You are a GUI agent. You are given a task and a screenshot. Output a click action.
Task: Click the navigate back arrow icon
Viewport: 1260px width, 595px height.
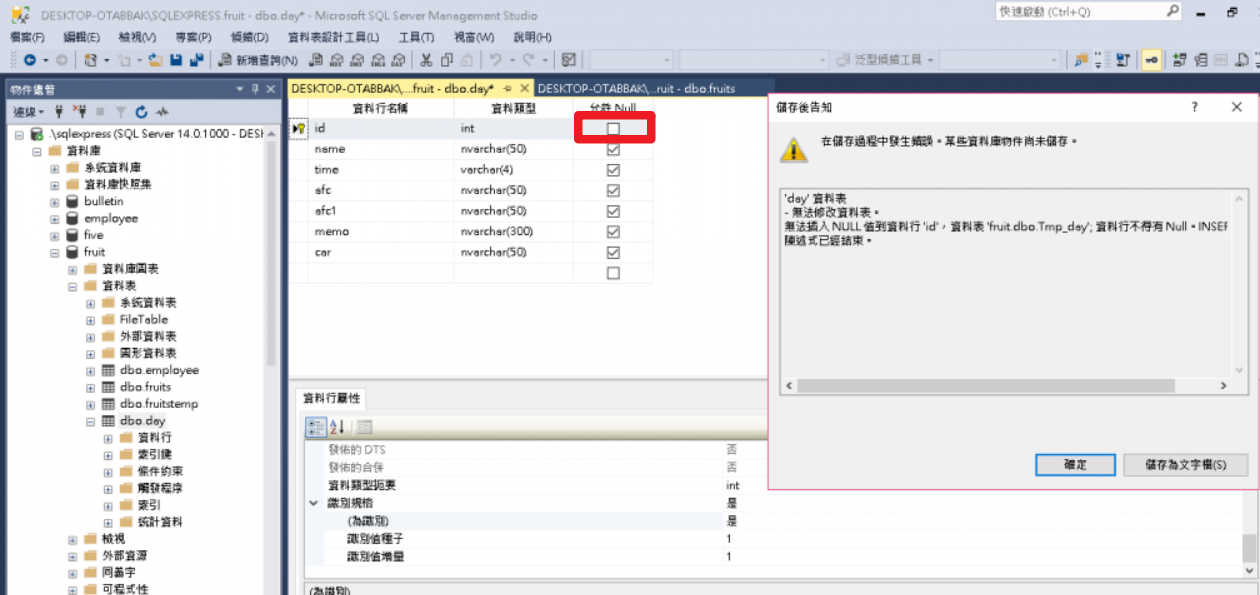pos(29,60)
